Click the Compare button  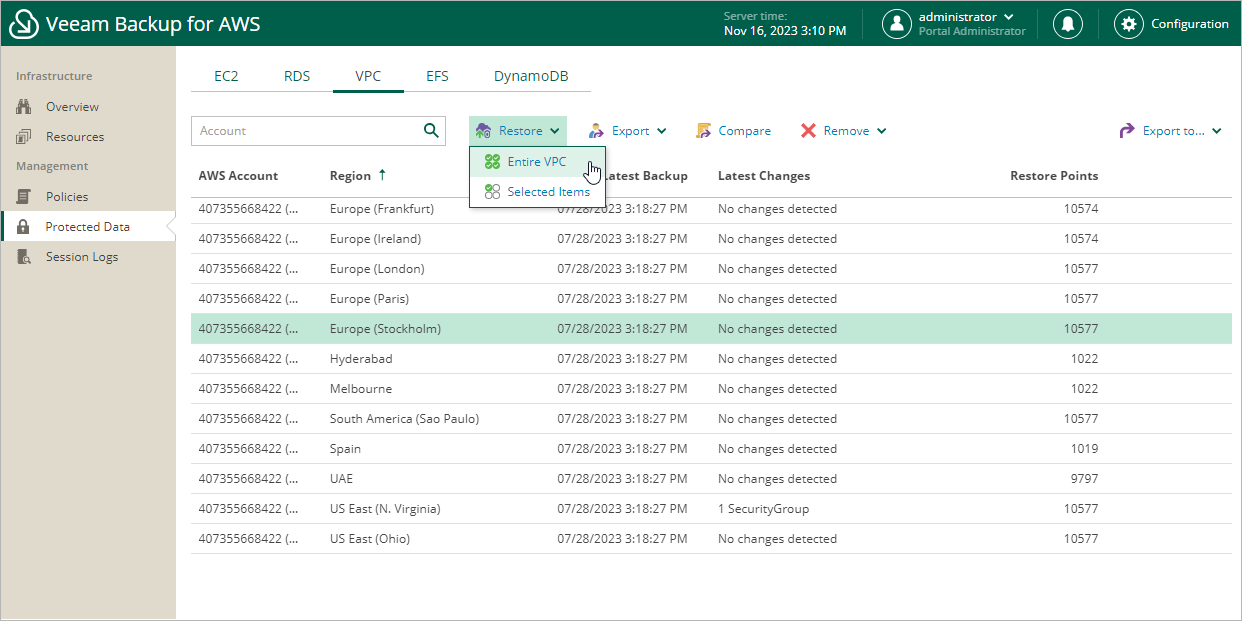[733, 131]
